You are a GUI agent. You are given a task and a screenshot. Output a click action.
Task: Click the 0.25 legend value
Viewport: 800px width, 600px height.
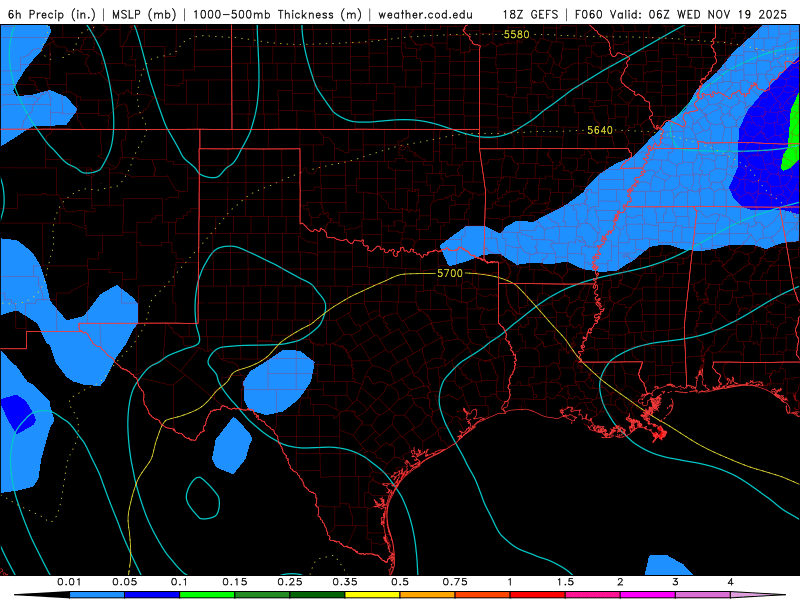[x=289, y=582]
